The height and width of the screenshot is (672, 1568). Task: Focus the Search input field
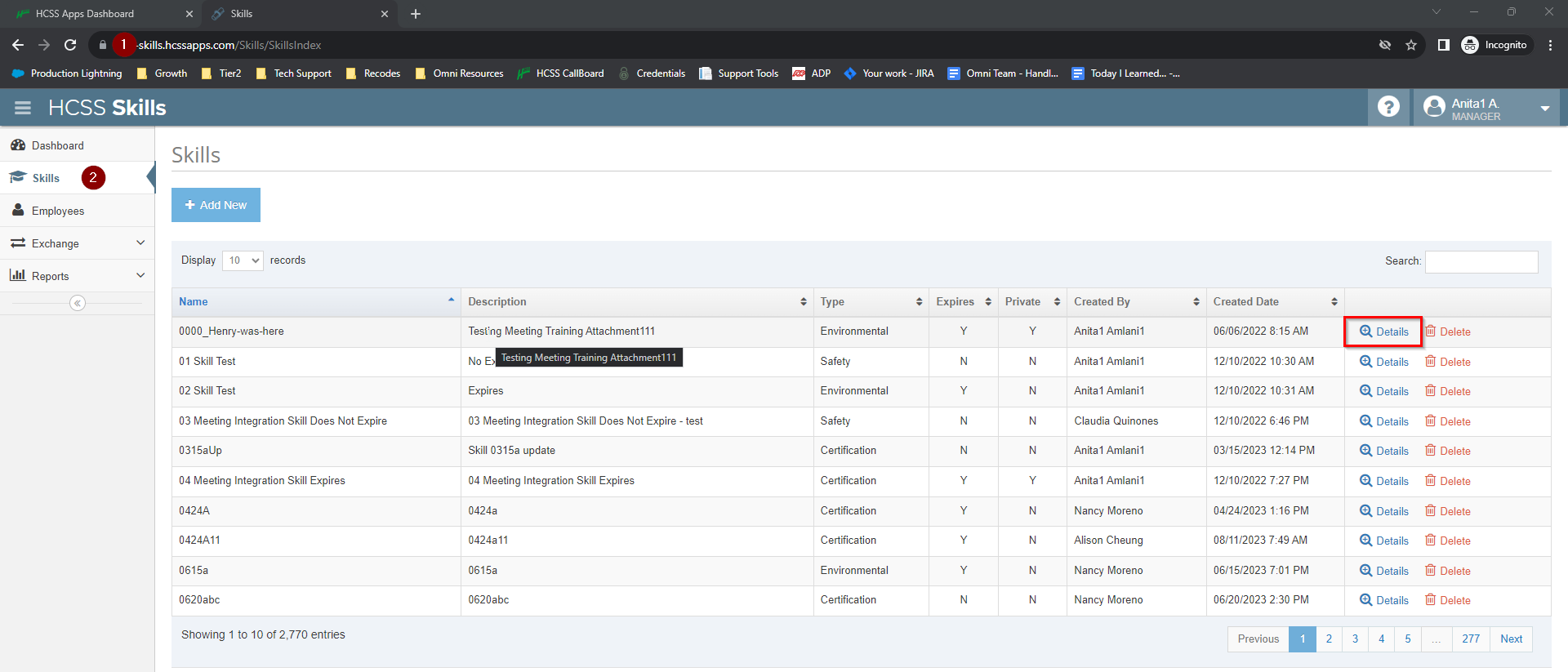(x=1481, y=261)
